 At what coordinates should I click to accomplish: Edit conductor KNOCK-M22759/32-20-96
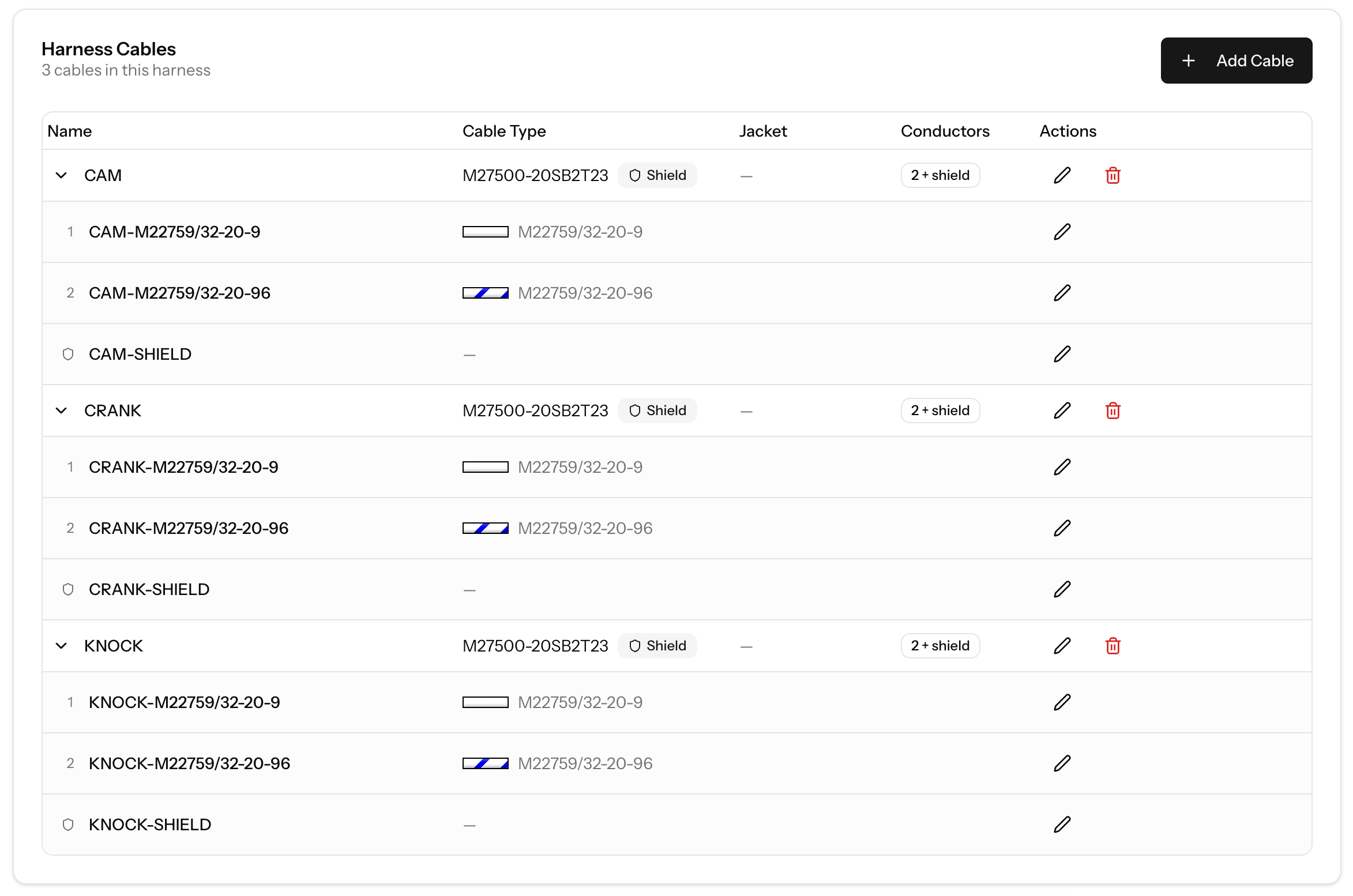point(1062,763)
